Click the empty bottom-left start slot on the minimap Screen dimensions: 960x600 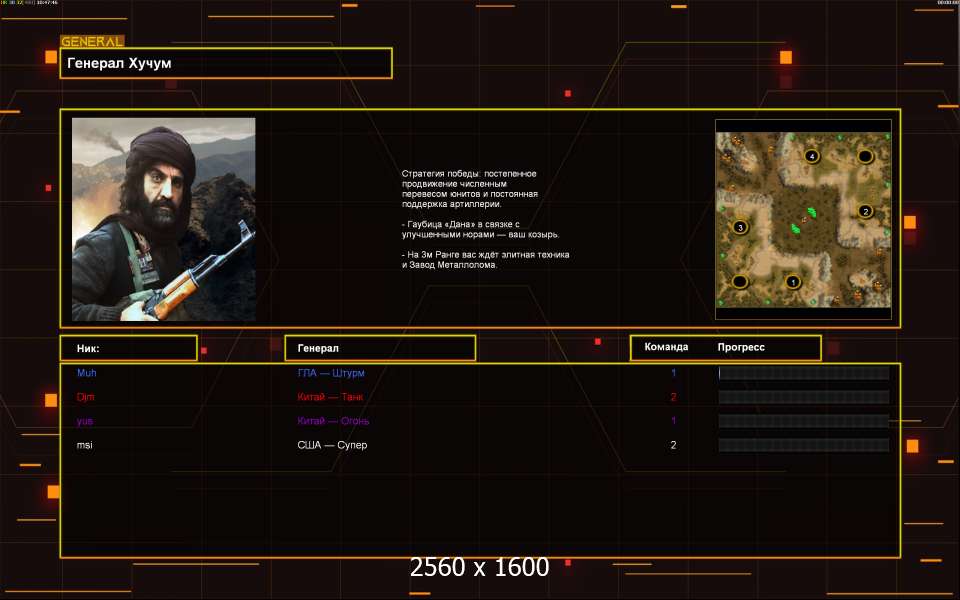point(740,281)
